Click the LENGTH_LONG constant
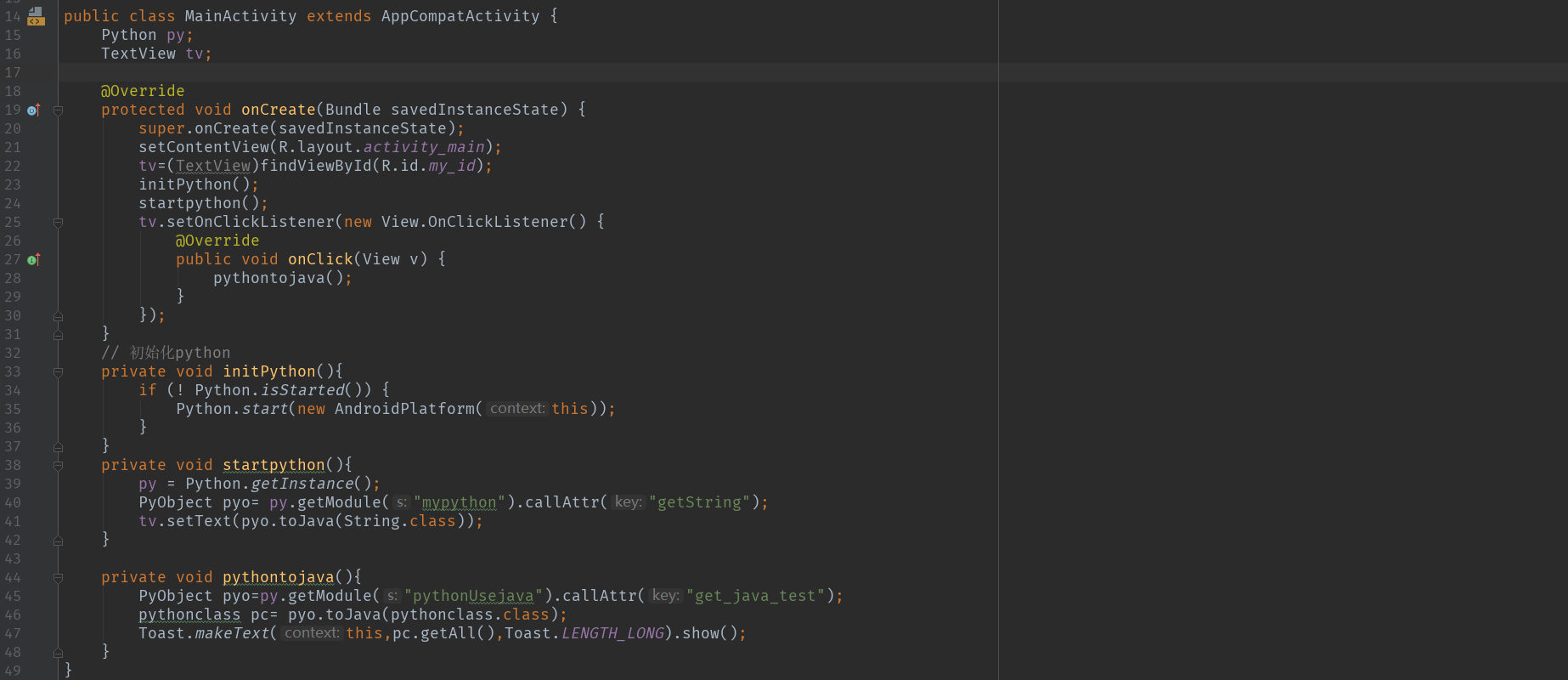Screen dimensions: 1568x680 (612, 633)
